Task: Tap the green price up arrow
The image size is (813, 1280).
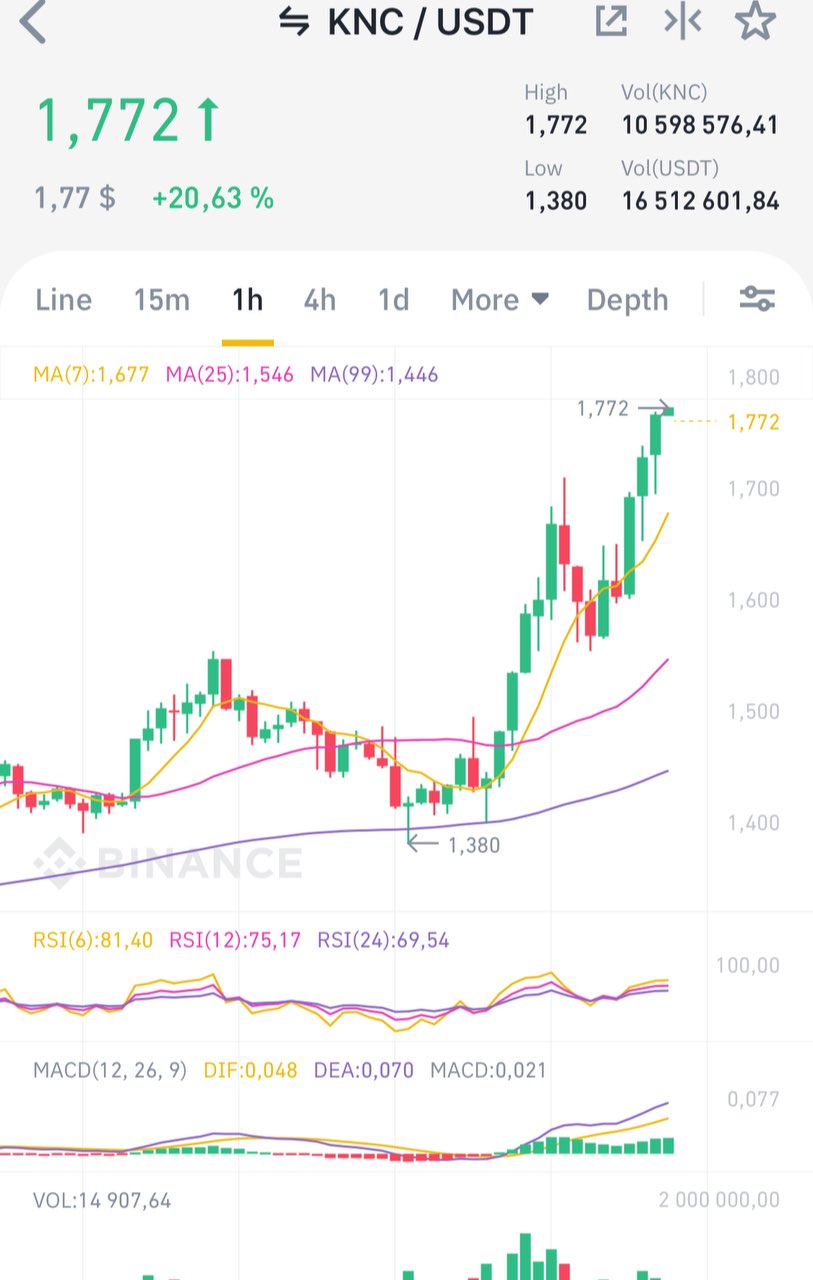Action: pyautogui.click(x=208, y=120)
